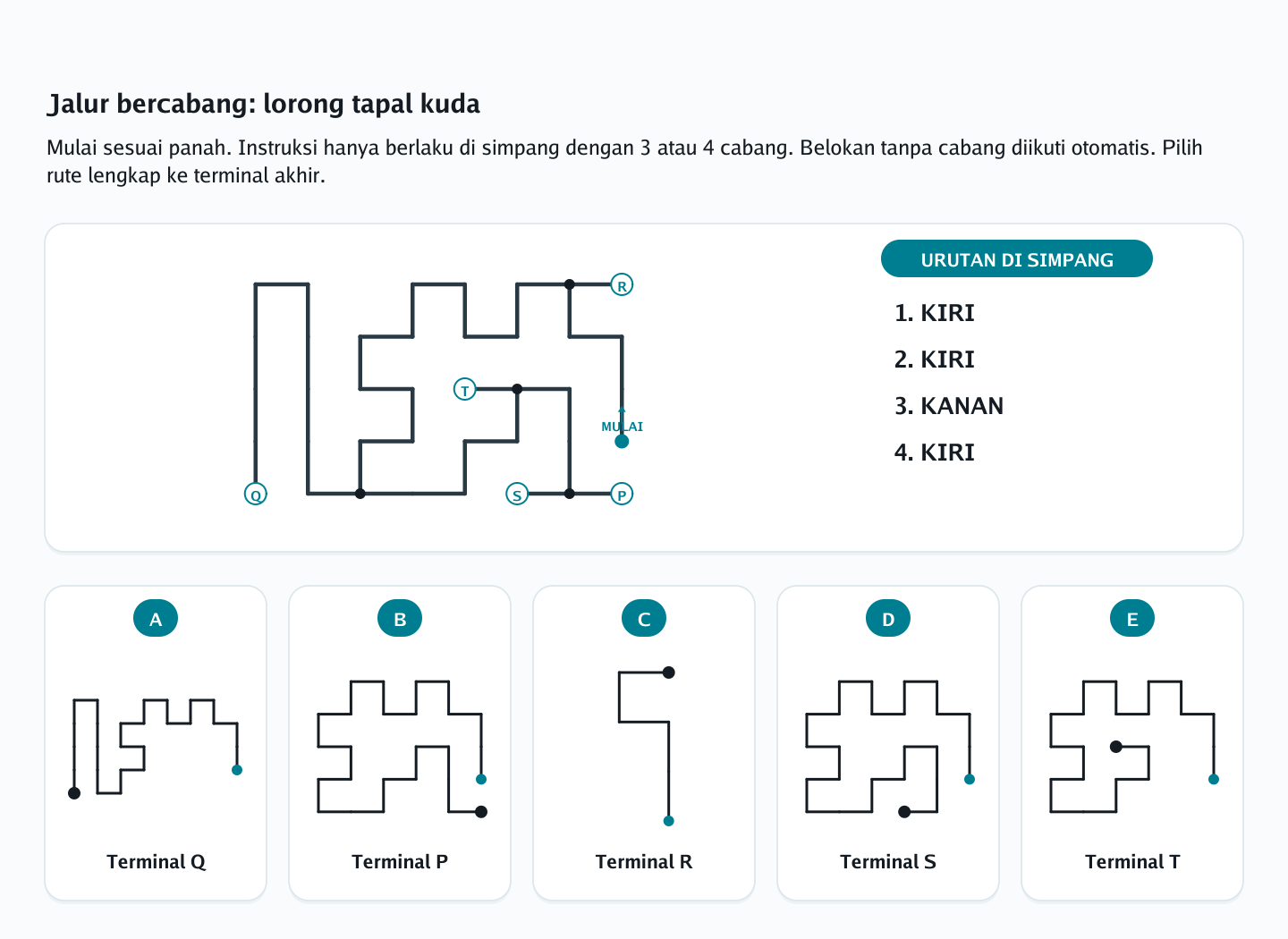Select answer badge C
The height and width of the screenshot is (939, 1288).
644,619
